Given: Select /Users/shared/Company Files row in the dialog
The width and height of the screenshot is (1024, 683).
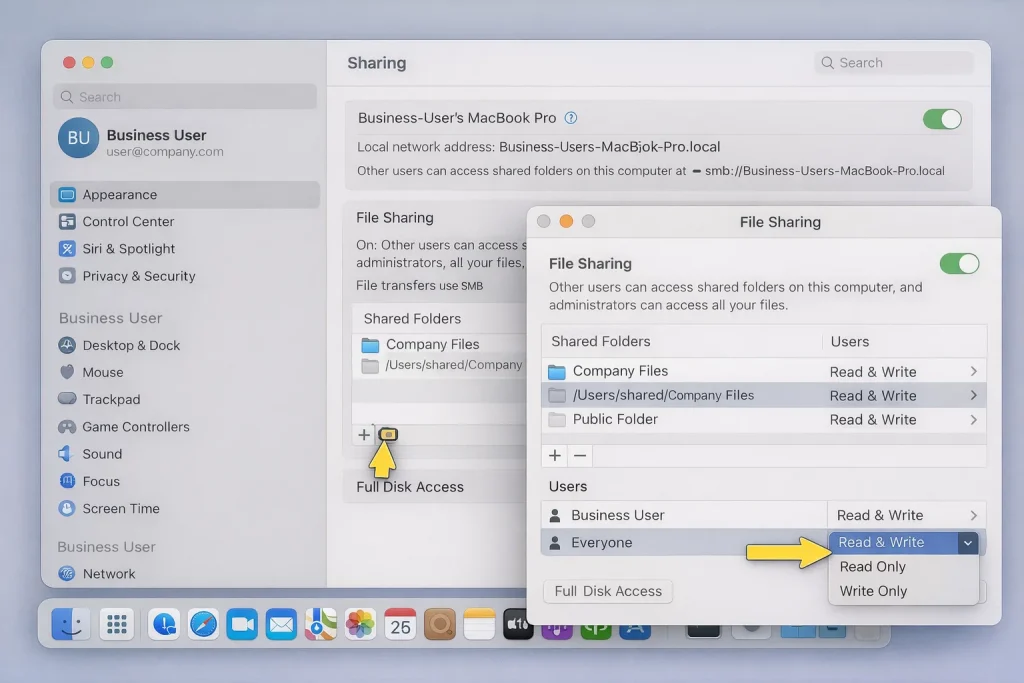Looking at the screenshot, I should pyautogui.click(x=763, y=396).
